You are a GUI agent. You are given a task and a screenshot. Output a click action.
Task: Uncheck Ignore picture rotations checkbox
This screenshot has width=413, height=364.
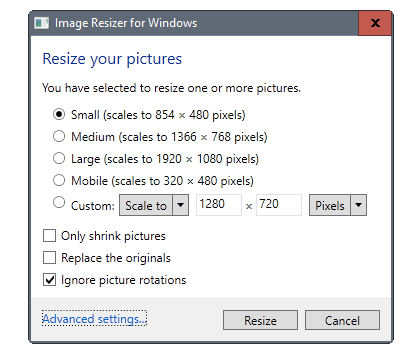(x=49, y=279)
